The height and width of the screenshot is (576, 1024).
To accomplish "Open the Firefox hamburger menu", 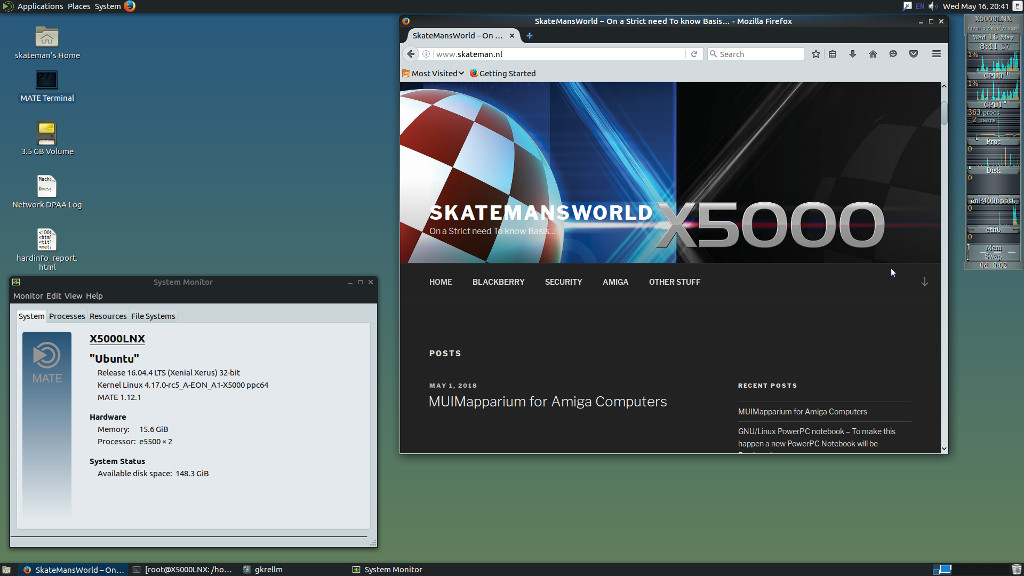I will pyautogui.click(x=936, y=54).
